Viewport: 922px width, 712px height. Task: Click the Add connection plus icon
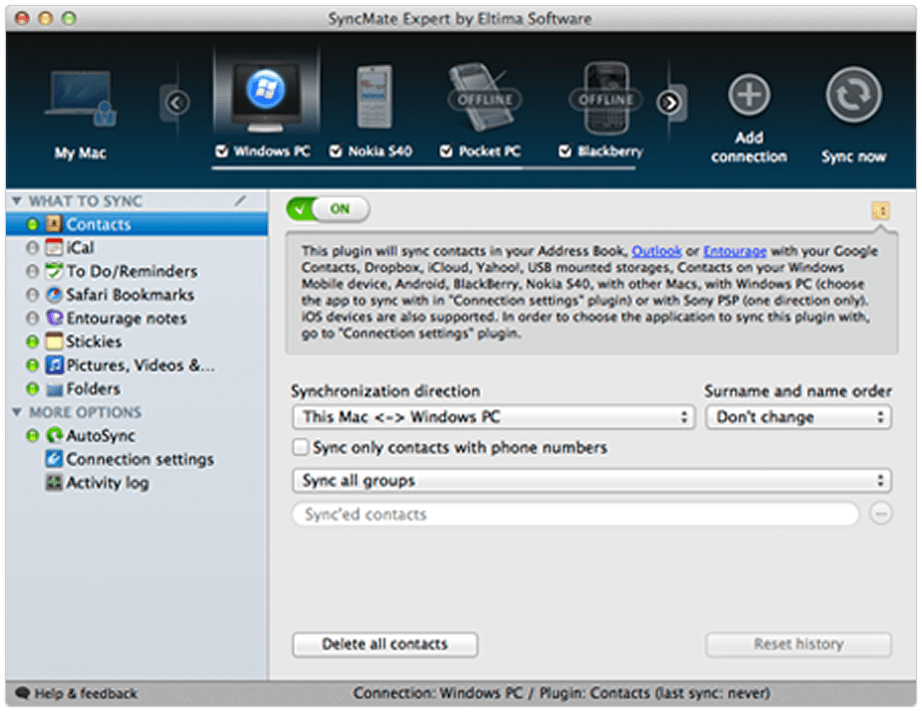pos(749,95)
